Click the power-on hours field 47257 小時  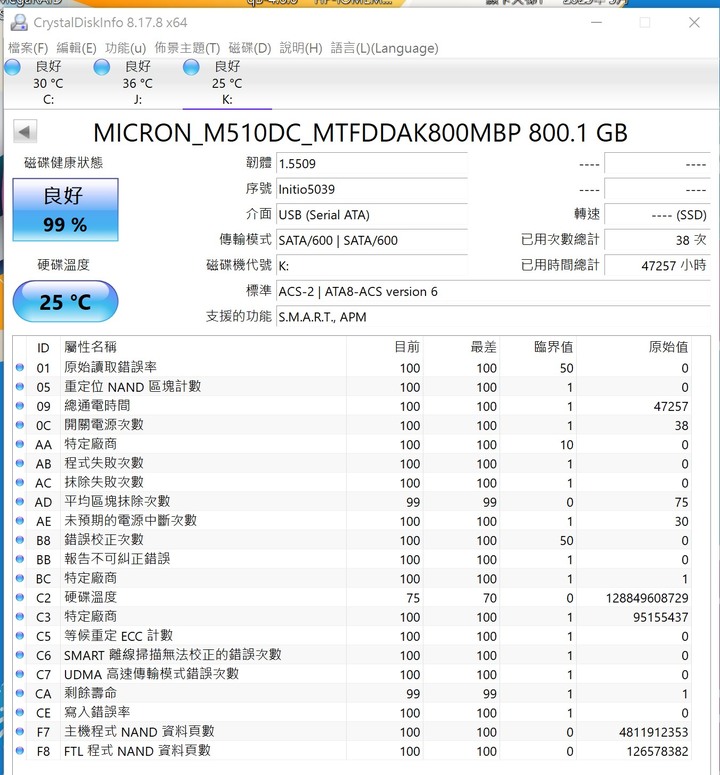[x=657, y=266]
